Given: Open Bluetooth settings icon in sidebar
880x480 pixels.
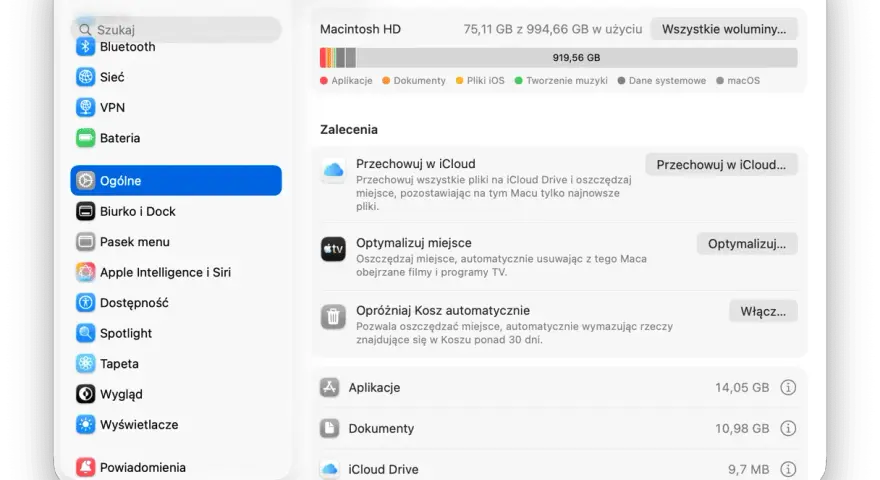Looking at the screenshot, I should (85, 47).
